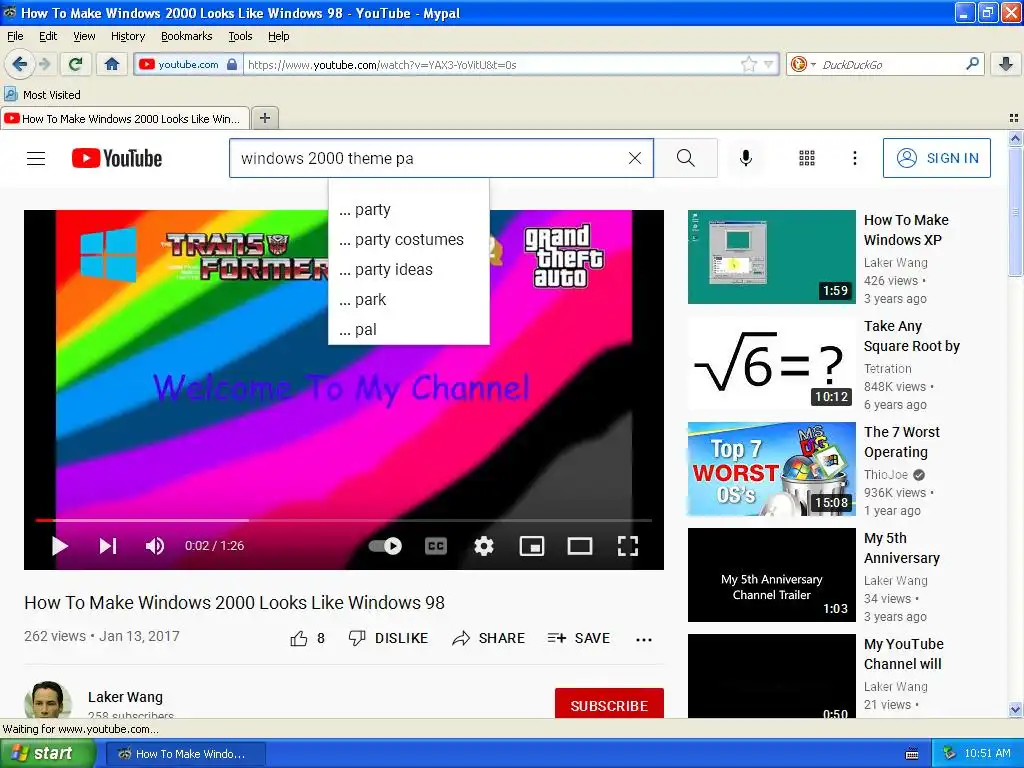
Task: Go to YouTube home via logo
Action: tap(117, 158)
